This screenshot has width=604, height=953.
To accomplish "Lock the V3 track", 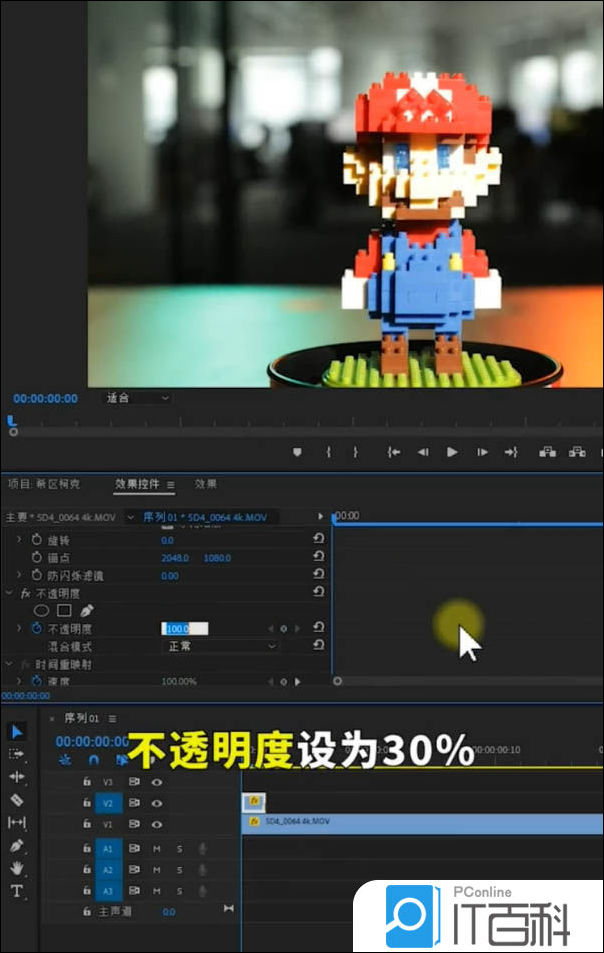I will (87, 782).
